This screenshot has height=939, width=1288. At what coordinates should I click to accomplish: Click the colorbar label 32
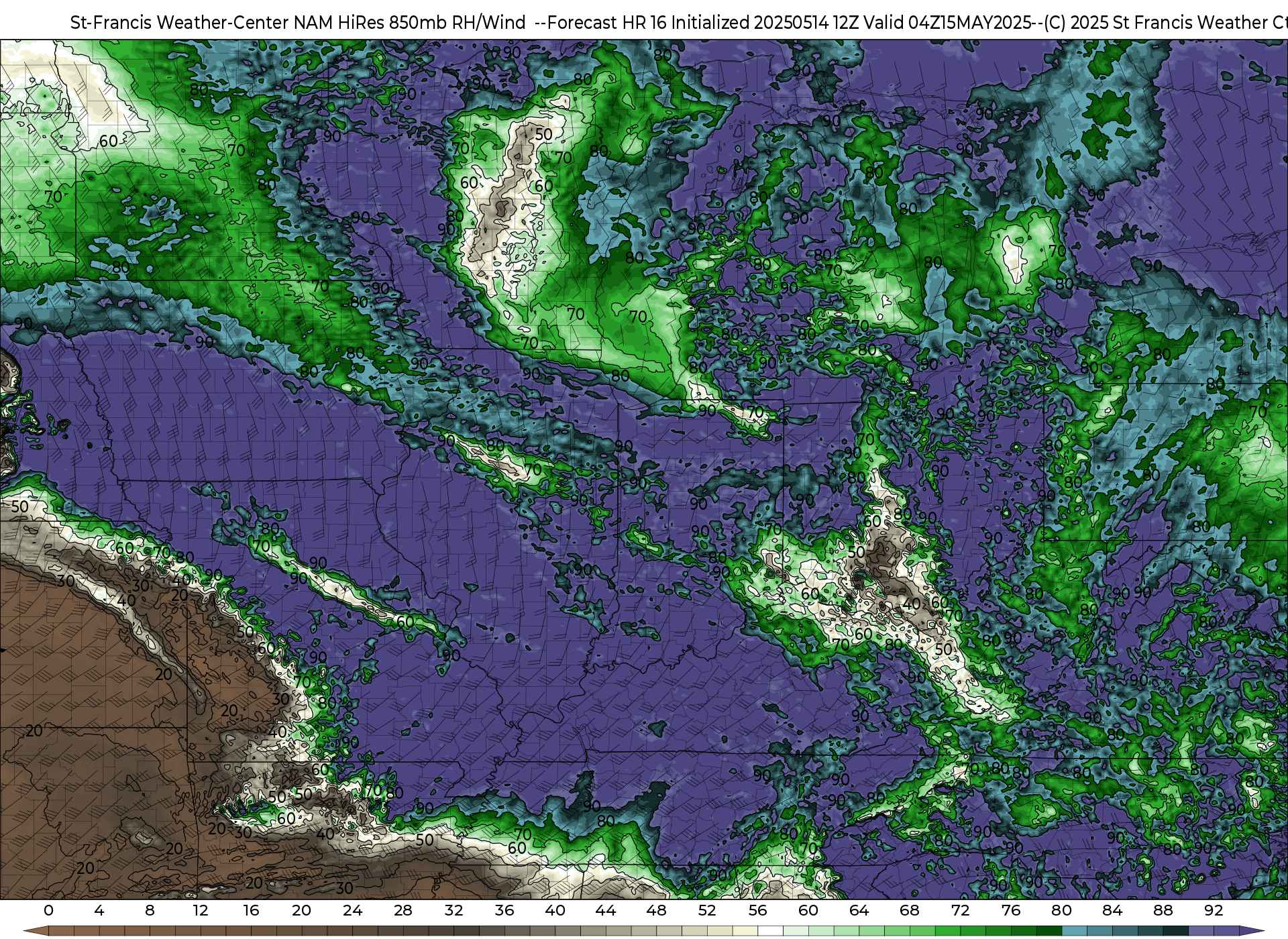pos(453,910)
